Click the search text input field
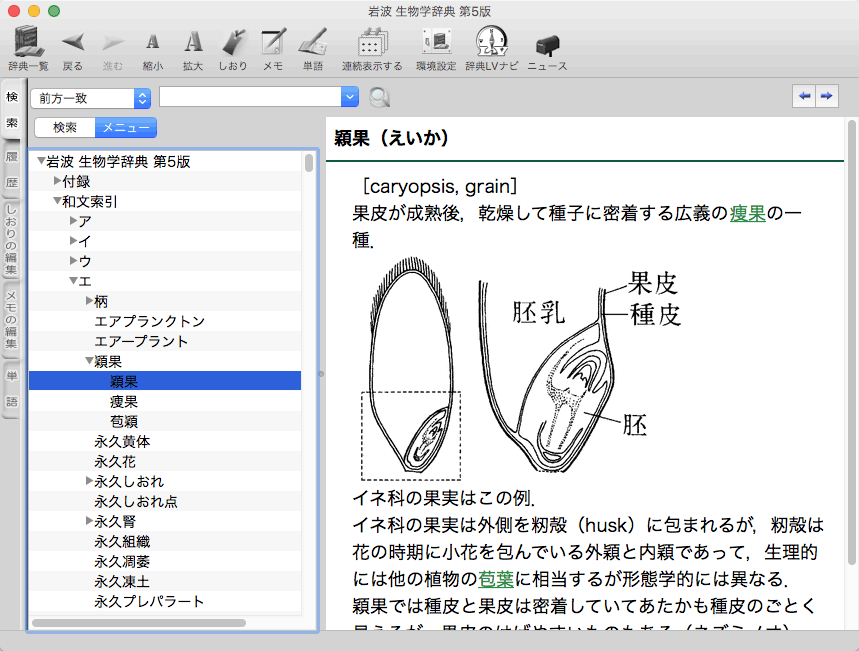Screen dimensions: 859x651 pos(250,97)
